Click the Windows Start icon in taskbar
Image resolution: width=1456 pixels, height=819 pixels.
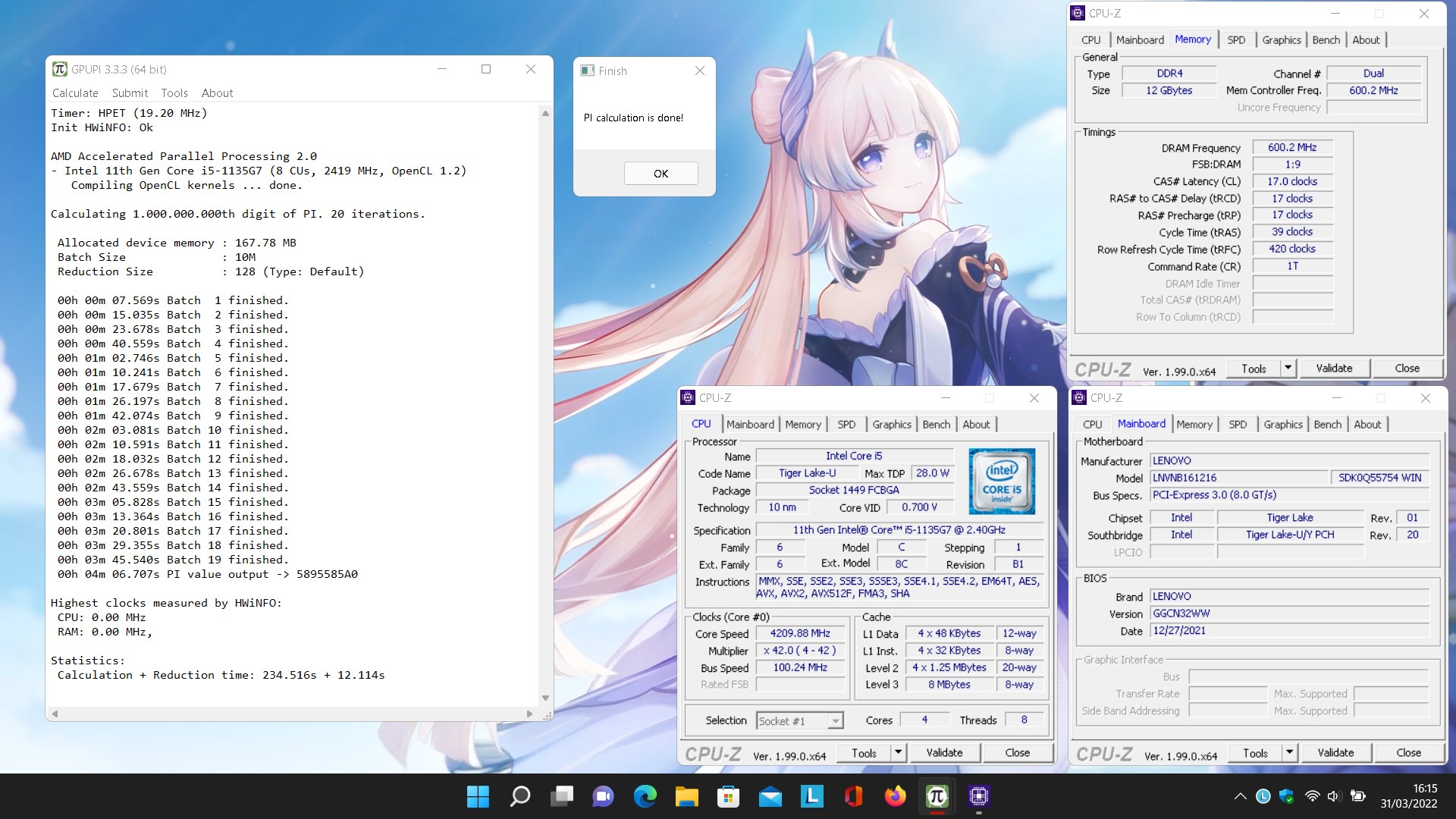[x=478, y=796]
